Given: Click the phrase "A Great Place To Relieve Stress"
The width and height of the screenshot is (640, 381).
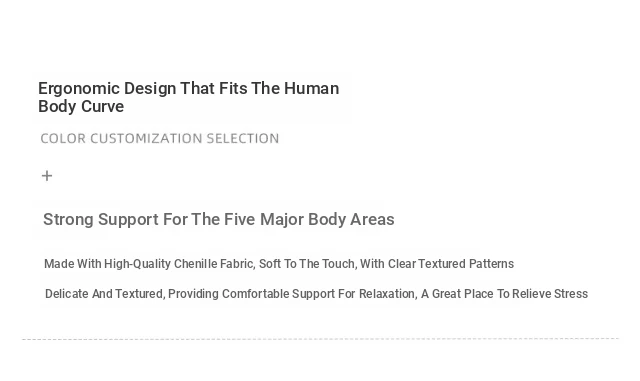Looking at the screenshot, I should (504, 294).
